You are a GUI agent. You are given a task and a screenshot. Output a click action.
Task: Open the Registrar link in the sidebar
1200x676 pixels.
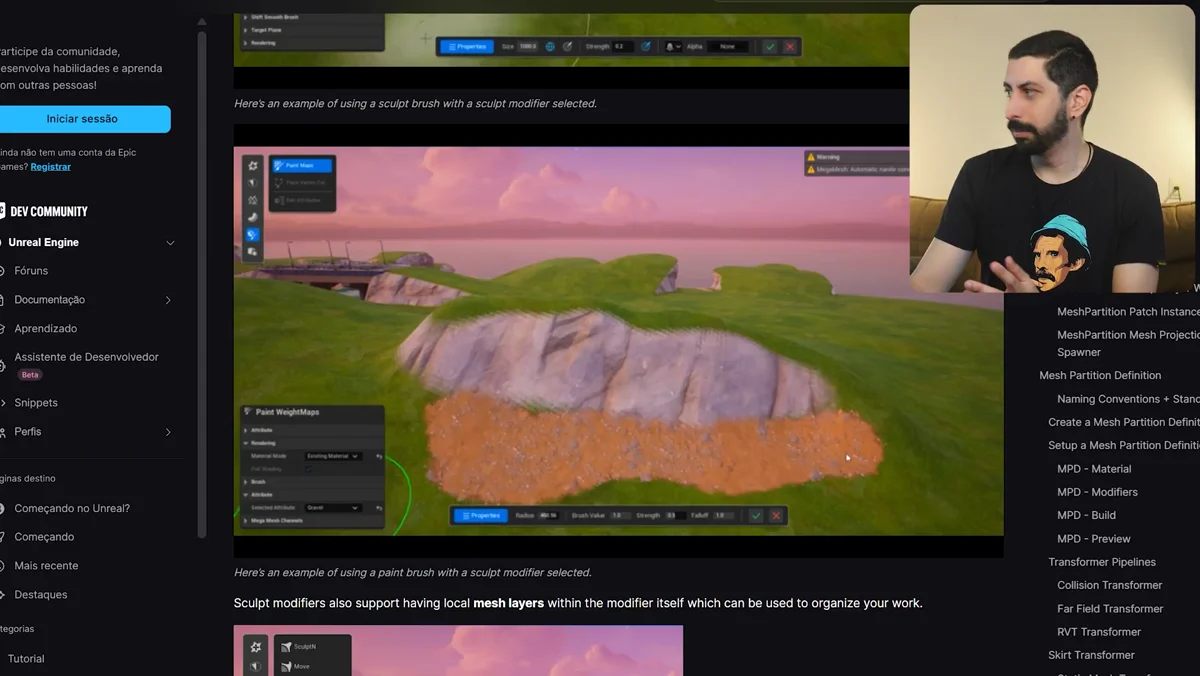pyautogui.click(x=50, y=166)
